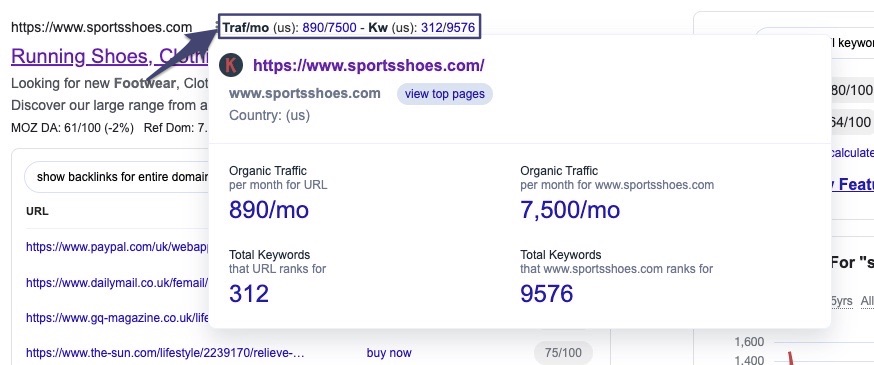Click the 890/mo URL organic traffic value
Screen dimensions: 874x365
[x=269, y=210]
